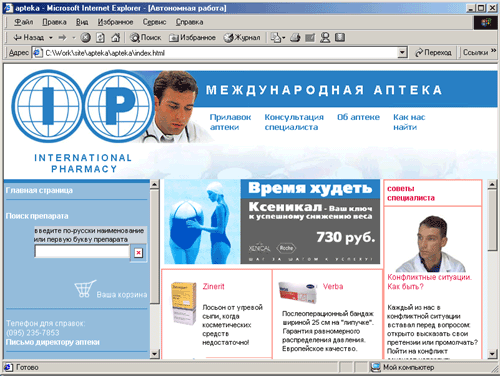Click the Переход go button
The width and height of the screenshot is (500, 376).
click(x=433, y=53)
